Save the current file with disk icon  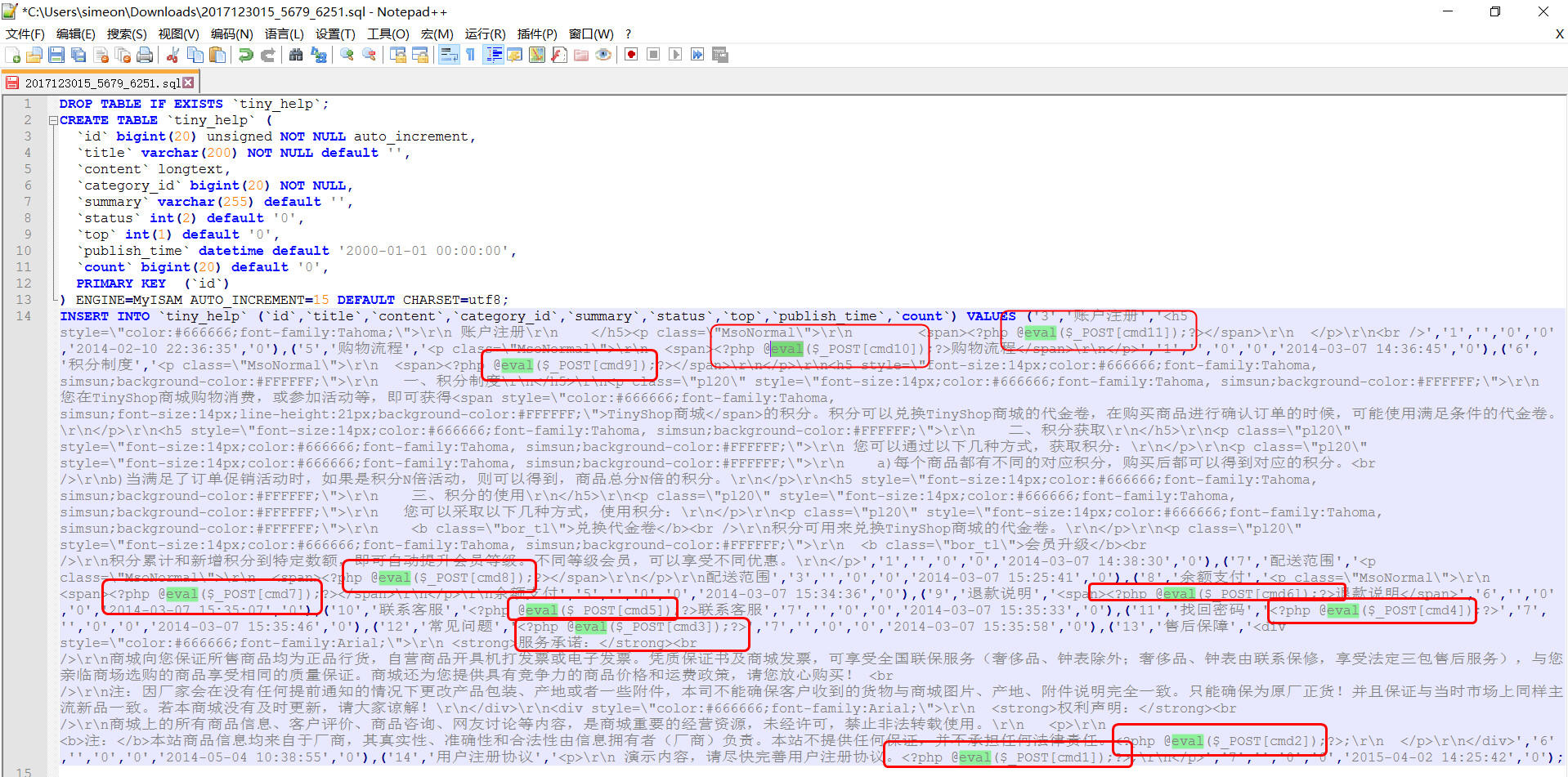click(56, 55)
